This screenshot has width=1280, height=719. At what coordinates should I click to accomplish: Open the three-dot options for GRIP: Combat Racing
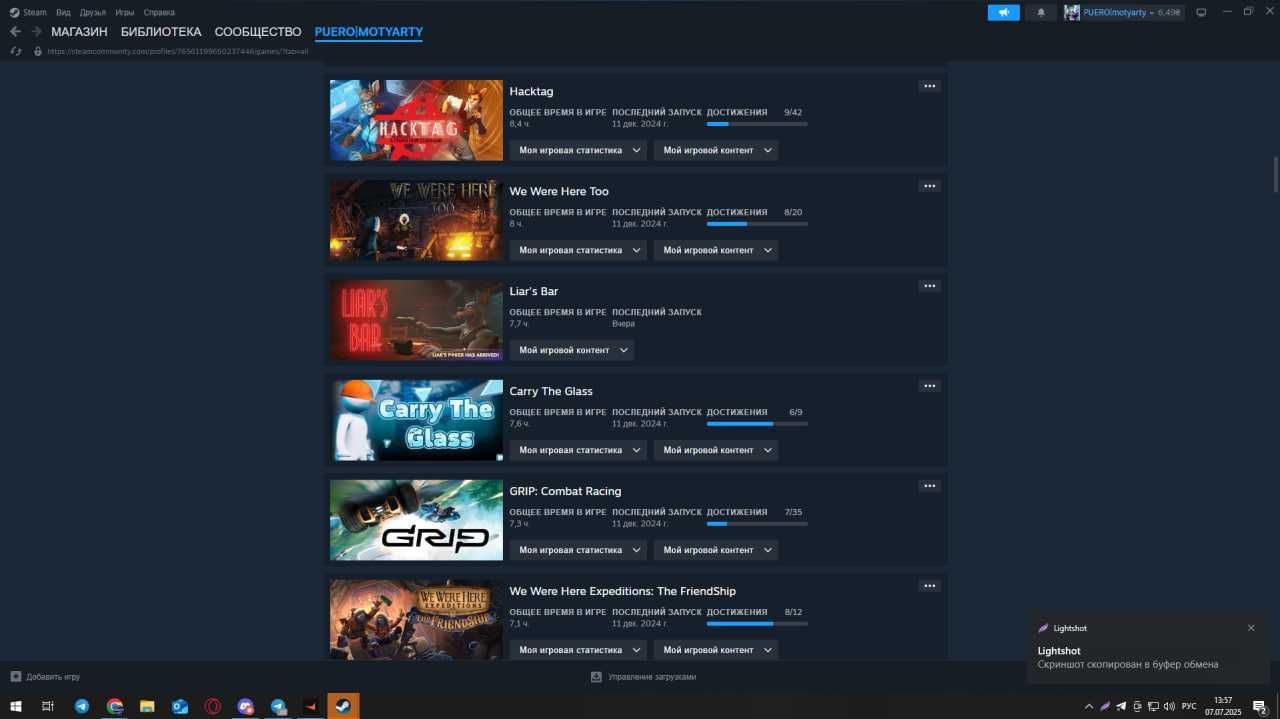tap(930, 486)
